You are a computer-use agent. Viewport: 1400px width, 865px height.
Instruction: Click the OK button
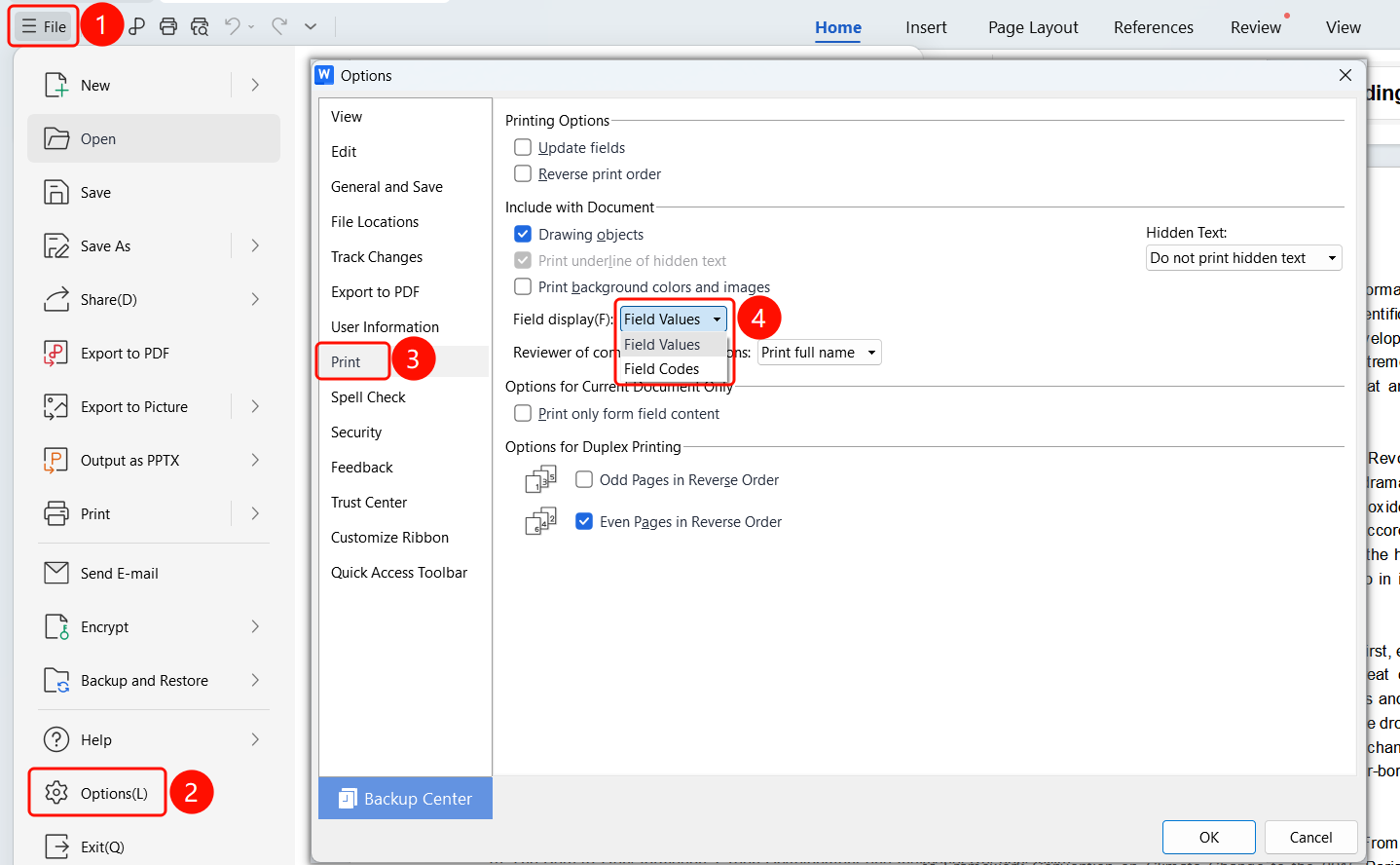pos(1209,838)
